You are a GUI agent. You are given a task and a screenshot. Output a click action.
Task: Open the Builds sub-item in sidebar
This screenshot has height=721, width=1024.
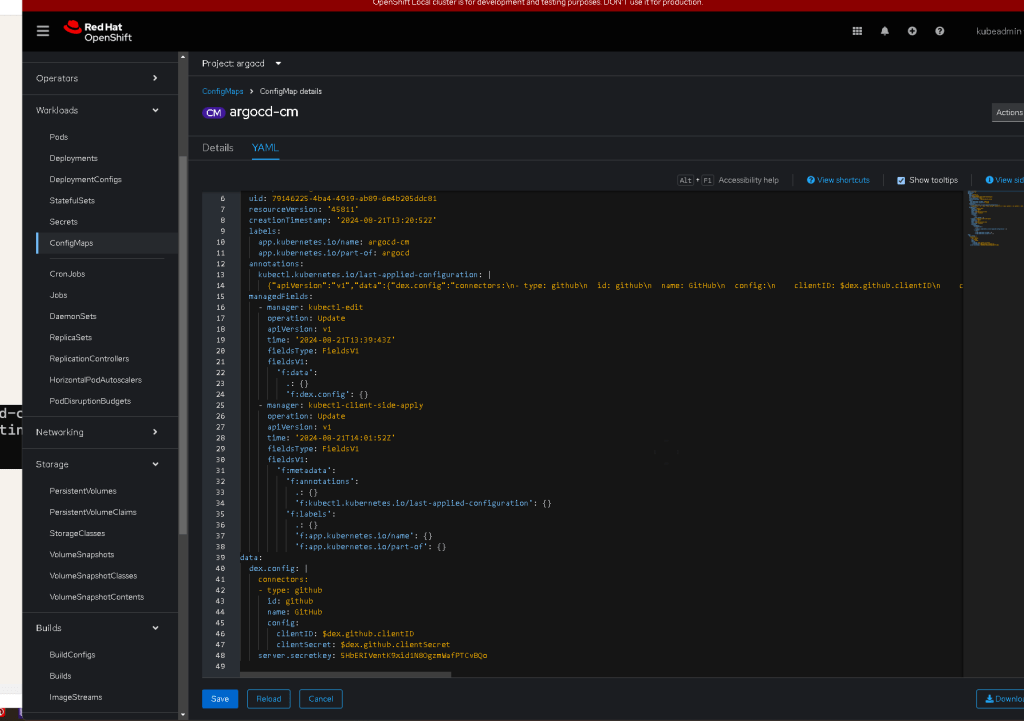[x=60, y=676]
